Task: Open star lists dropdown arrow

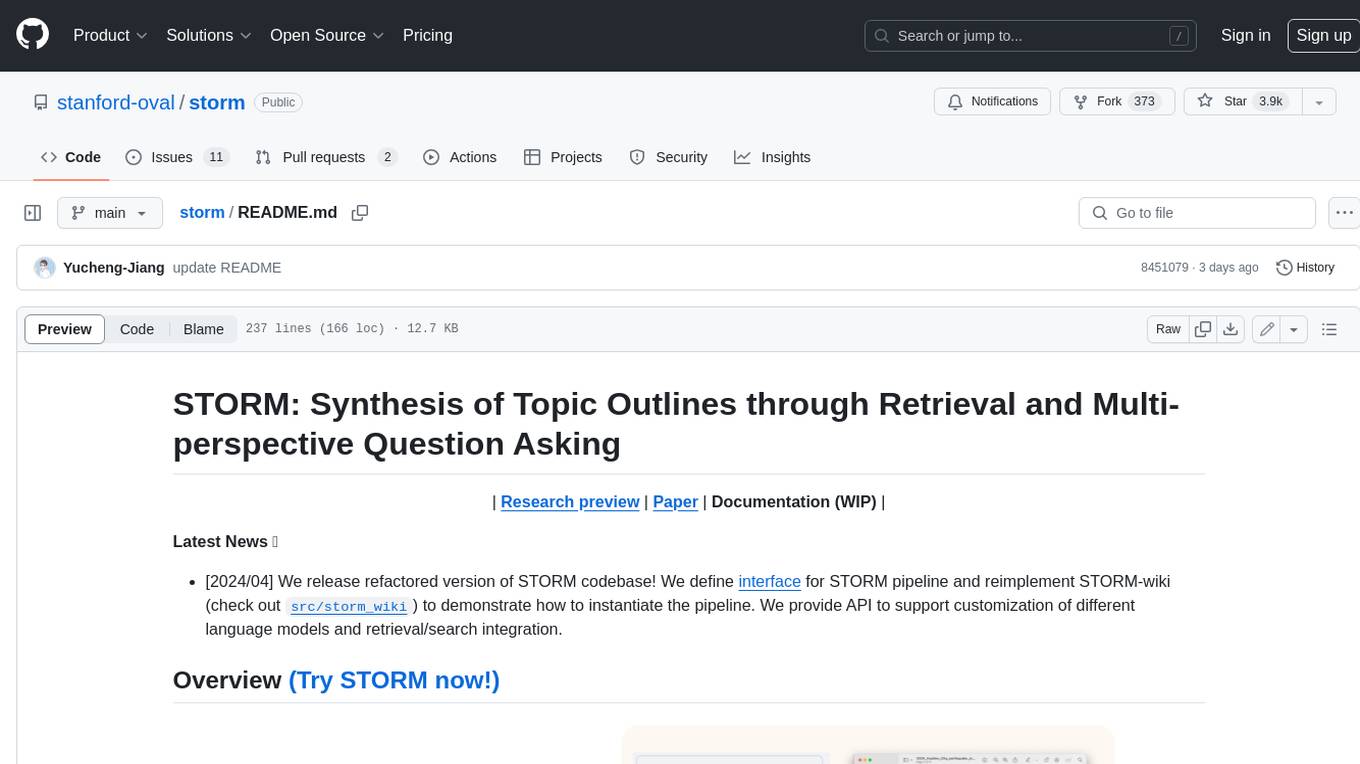Action: pos(1319,101)
